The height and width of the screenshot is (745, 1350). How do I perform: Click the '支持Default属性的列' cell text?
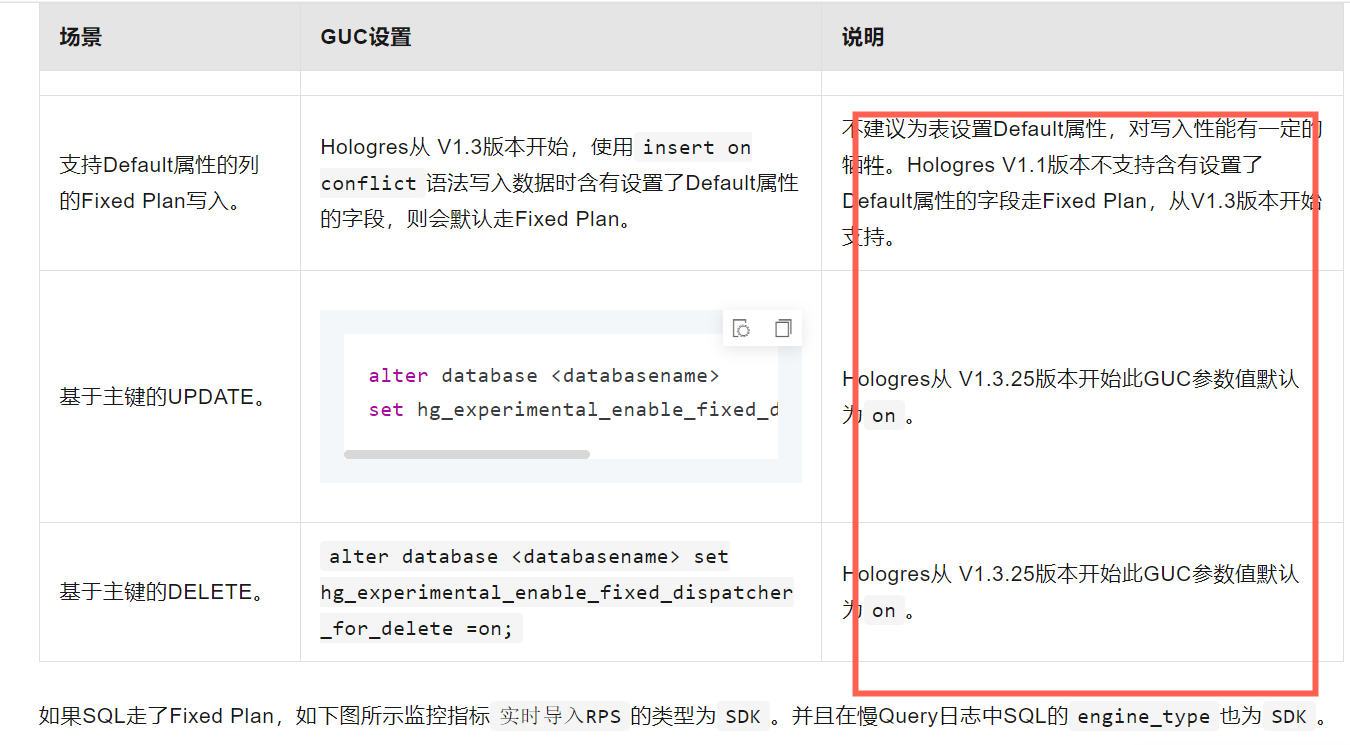(159, 165)
